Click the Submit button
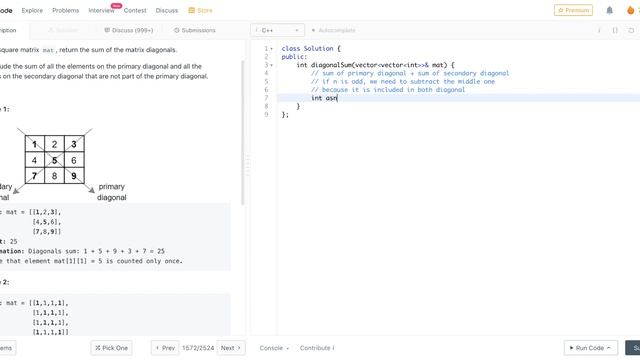Image resolution: width=640 pixels, height=360 pixels. 633,348
